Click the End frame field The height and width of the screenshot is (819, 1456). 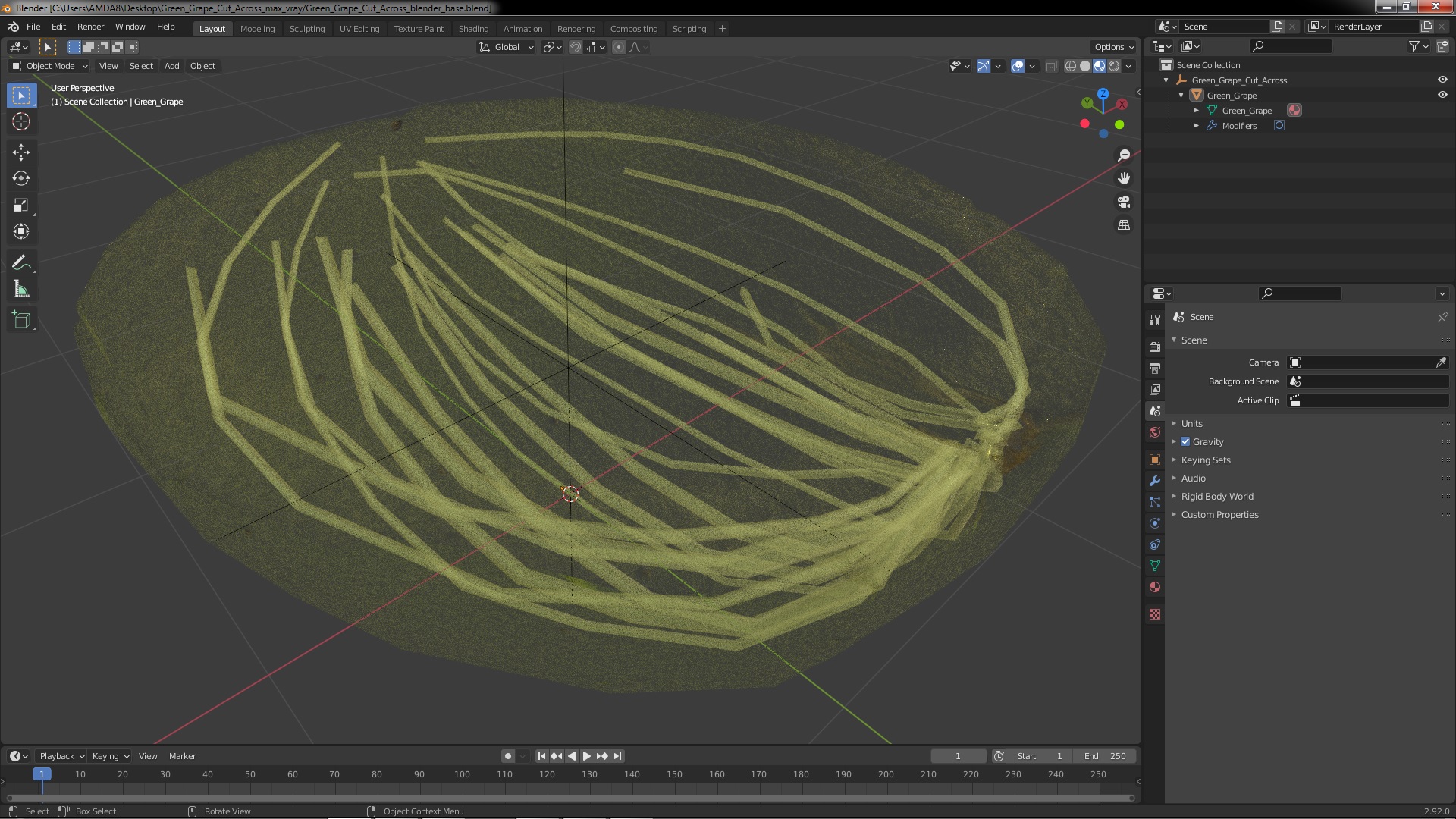1105,756
